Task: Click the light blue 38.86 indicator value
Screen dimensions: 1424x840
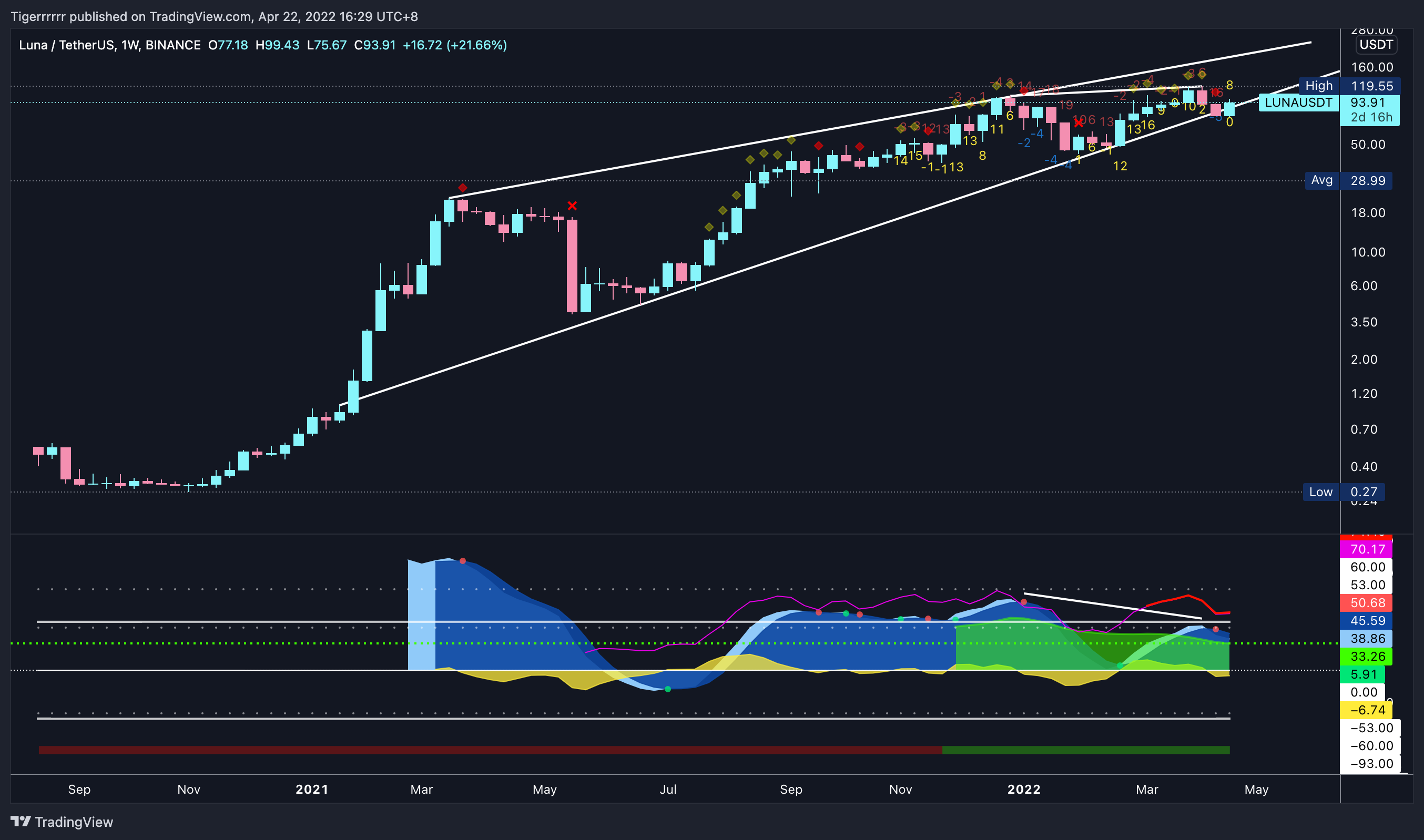Action: tap(1366, 639)
